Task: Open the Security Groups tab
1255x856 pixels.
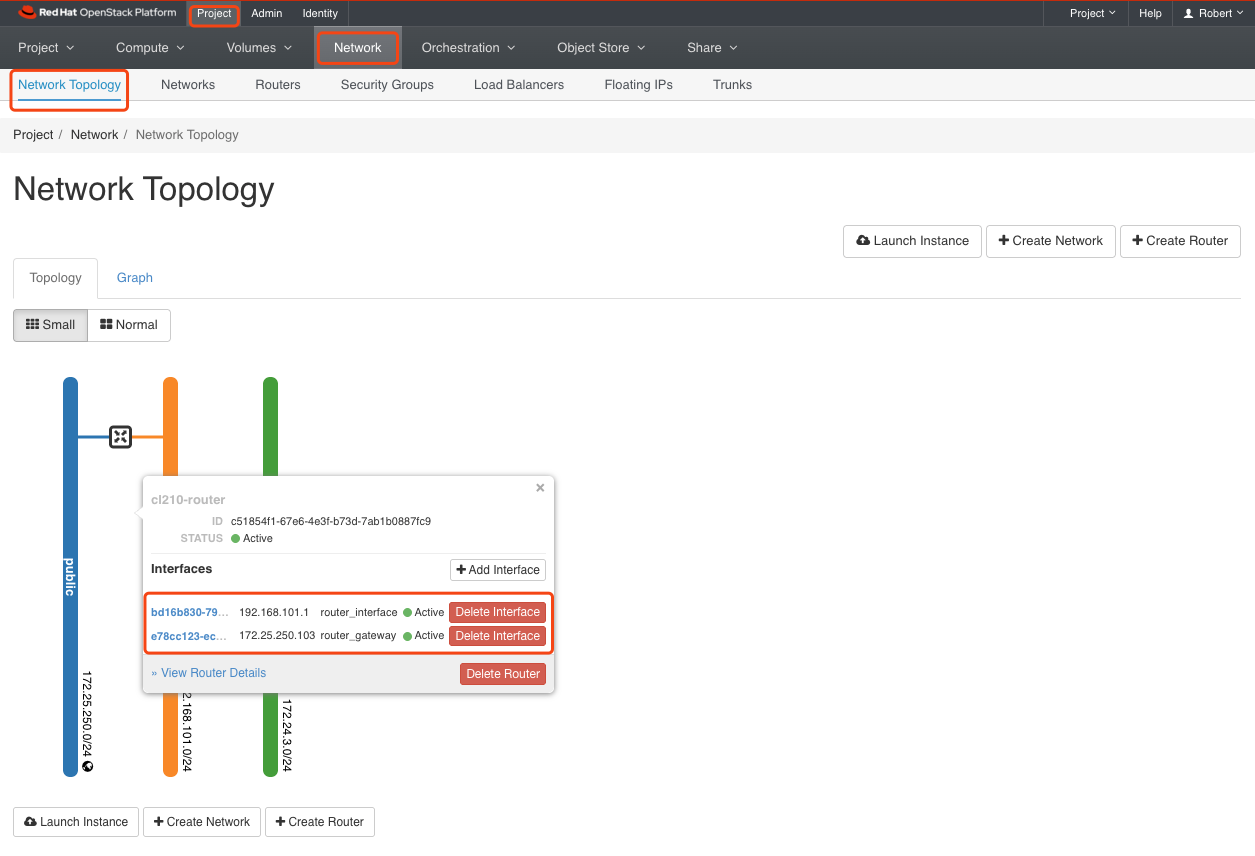Action: coord(387,85)
